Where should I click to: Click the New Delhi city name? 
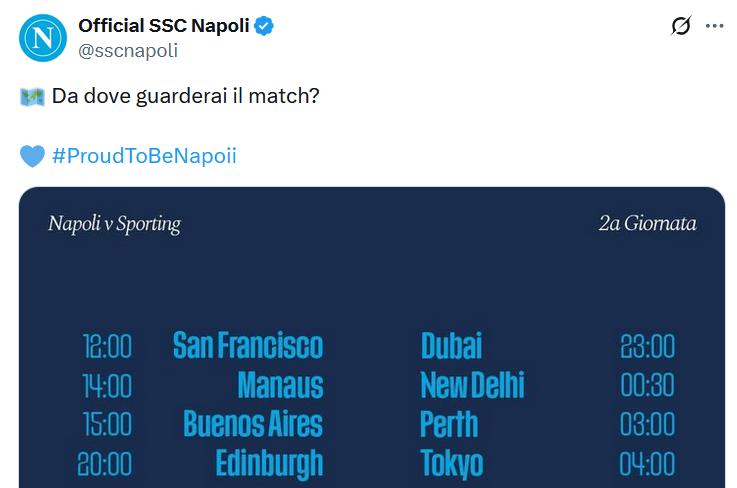coord(472,385)
